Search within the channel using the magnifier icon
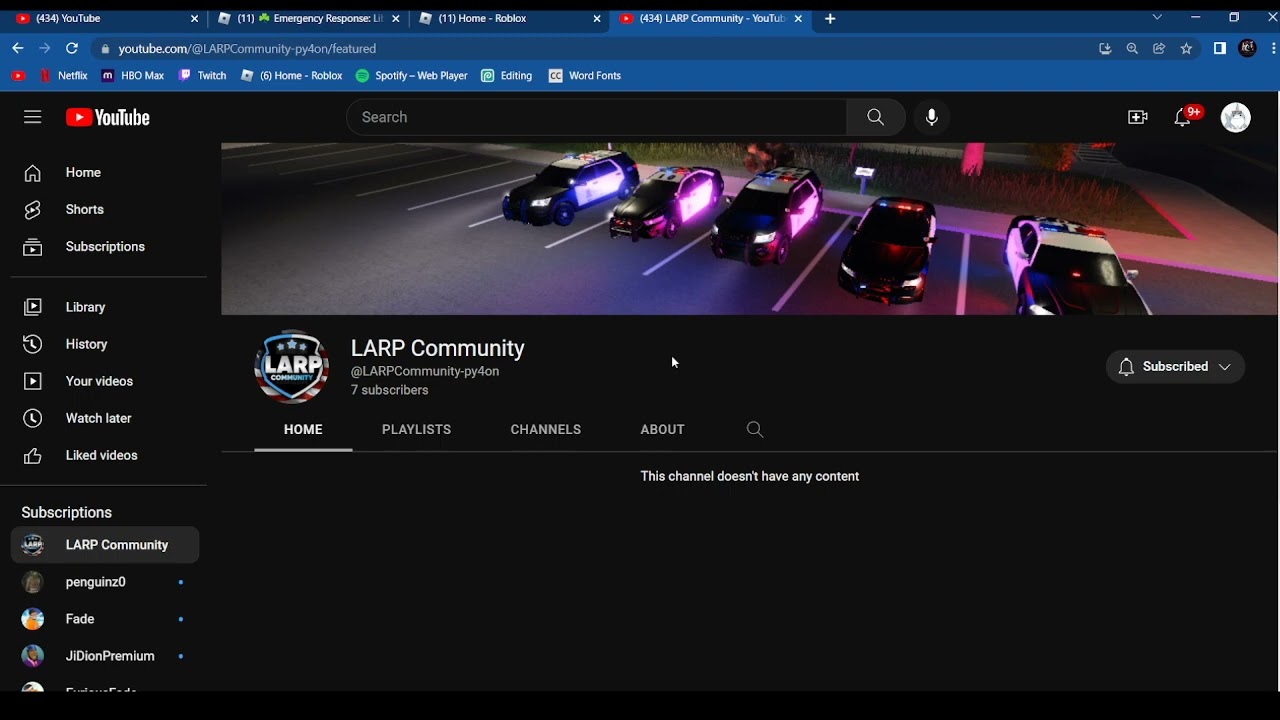This screenshot has height=720, width=1280. (755, 430)
